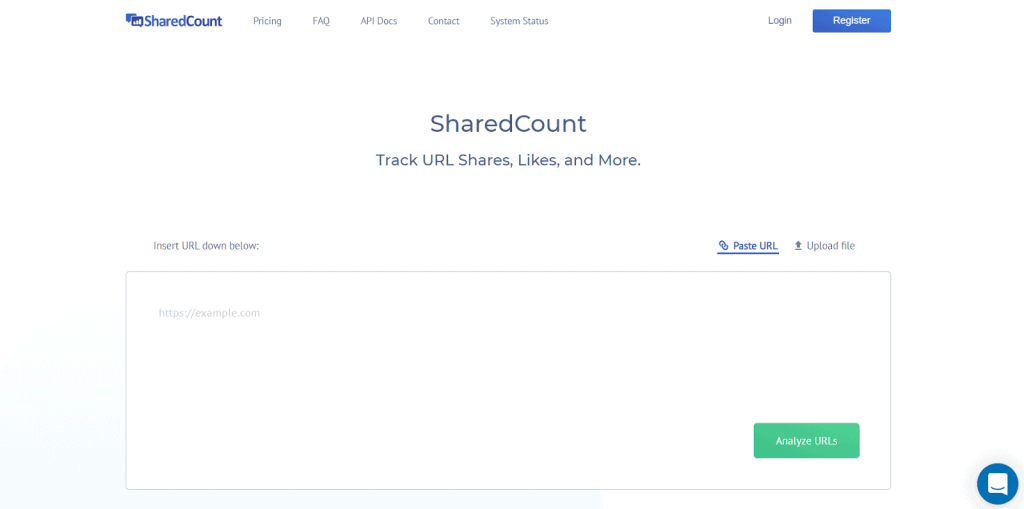This screenshot has height=509, width=1024.
Task: Click the SharedCount logo icon in header
Action: coord(135,20)
